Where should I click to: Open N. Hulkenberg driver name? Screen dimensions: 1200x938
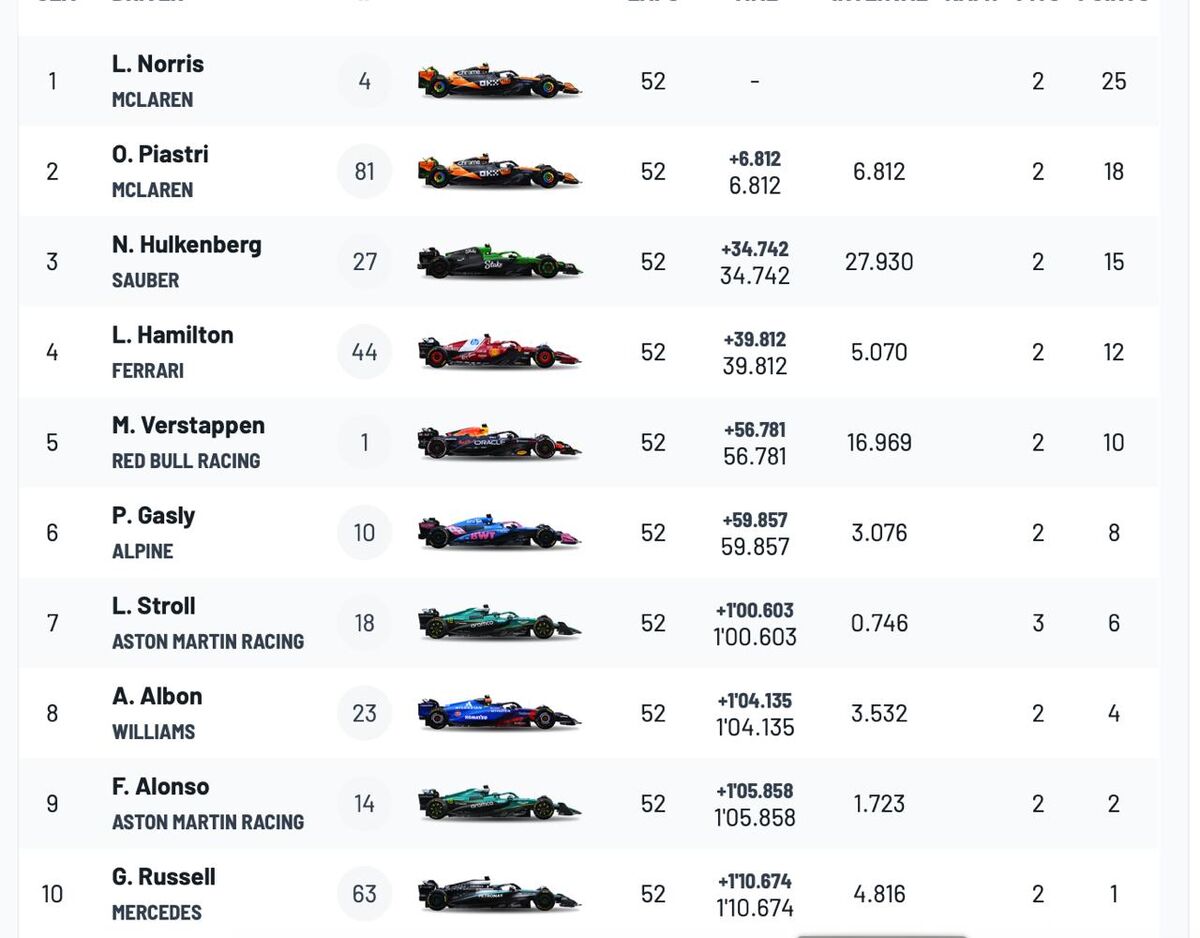pyautogui.click(x=187, y=245)
